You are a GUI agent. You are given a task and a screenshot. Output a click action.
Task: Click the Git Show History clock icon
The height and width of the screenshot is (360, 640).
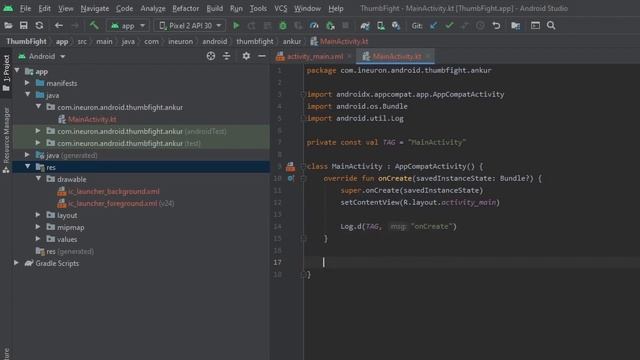[480, 26]
